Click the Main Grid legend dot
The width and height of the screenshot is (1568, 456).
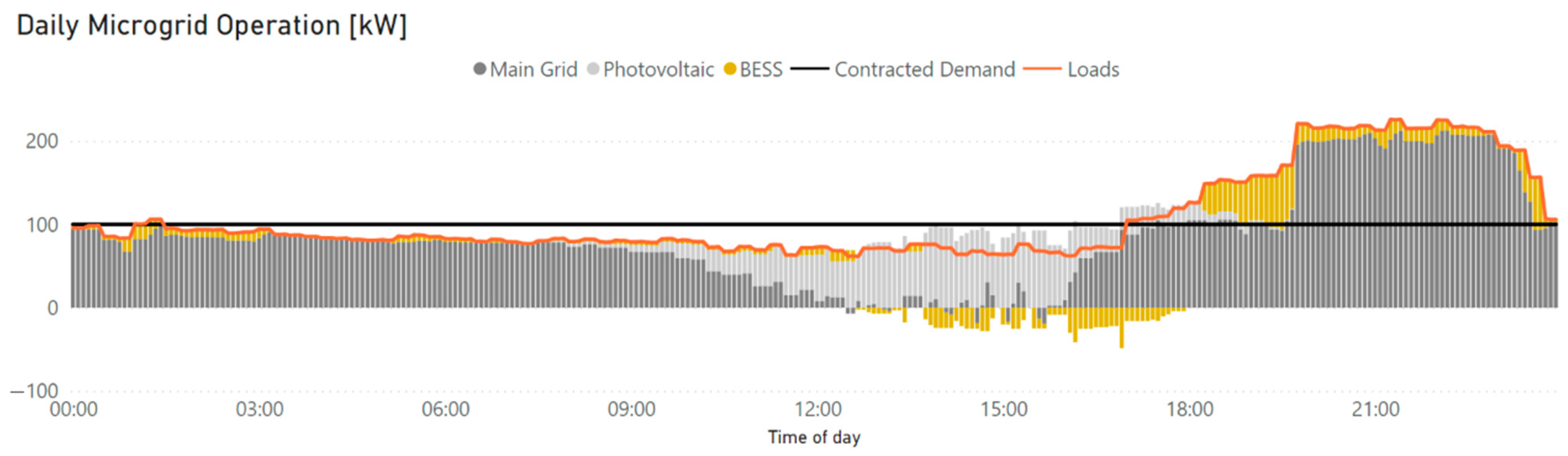point(480,69)
